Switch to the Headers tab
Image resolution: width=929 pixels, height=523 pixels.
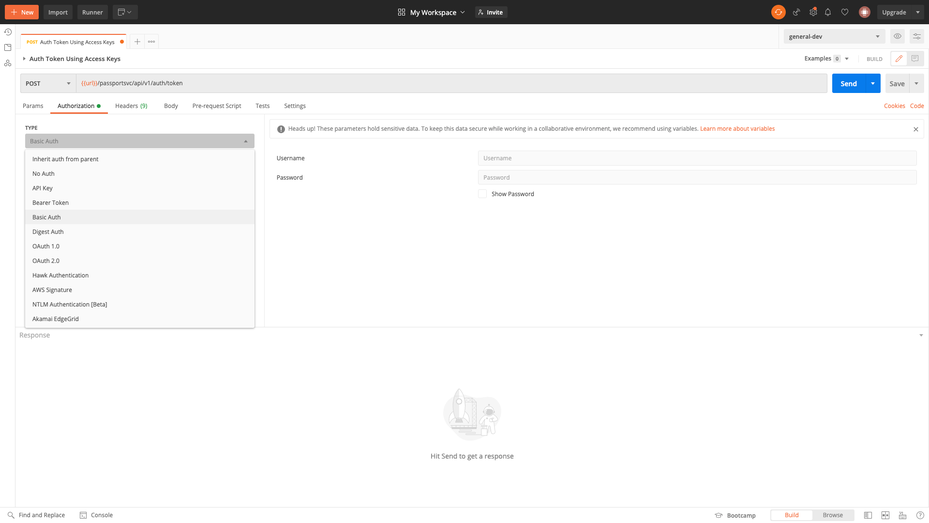pos(130,106)
